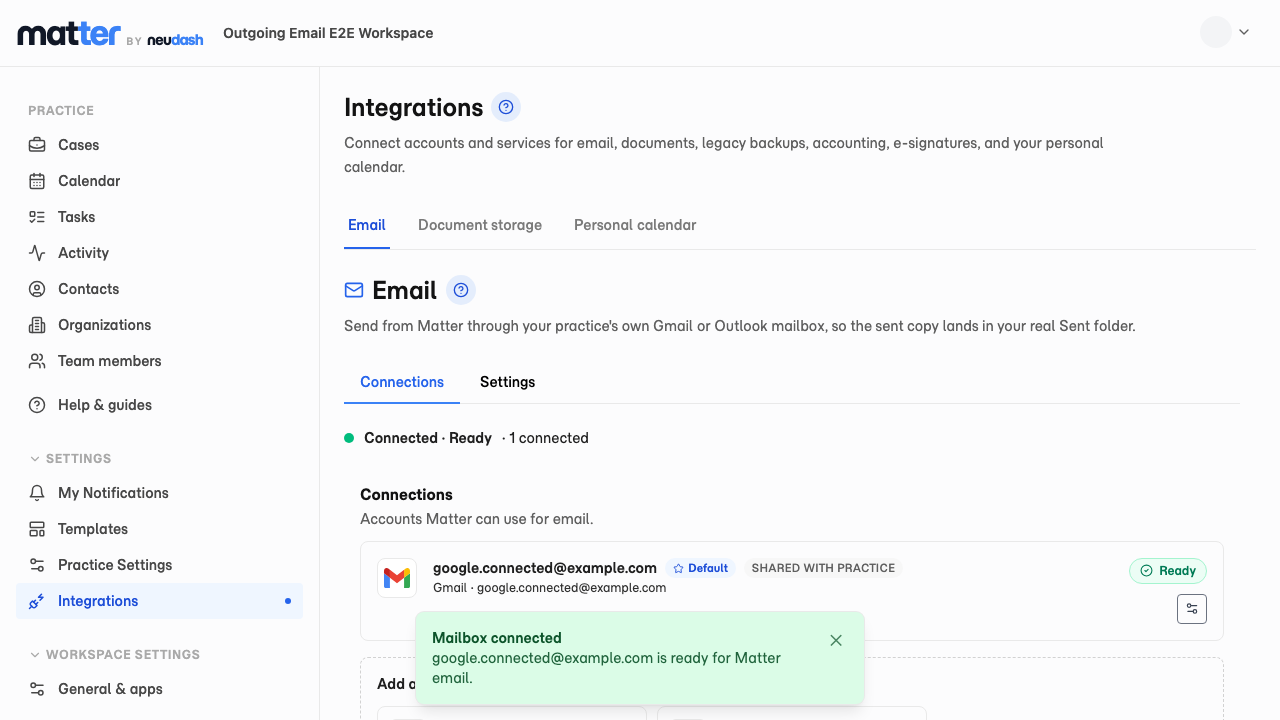This screenshot has height=720, width=1280.
Task: Open help icon beside Email heading
Action: tap(461, 290)
